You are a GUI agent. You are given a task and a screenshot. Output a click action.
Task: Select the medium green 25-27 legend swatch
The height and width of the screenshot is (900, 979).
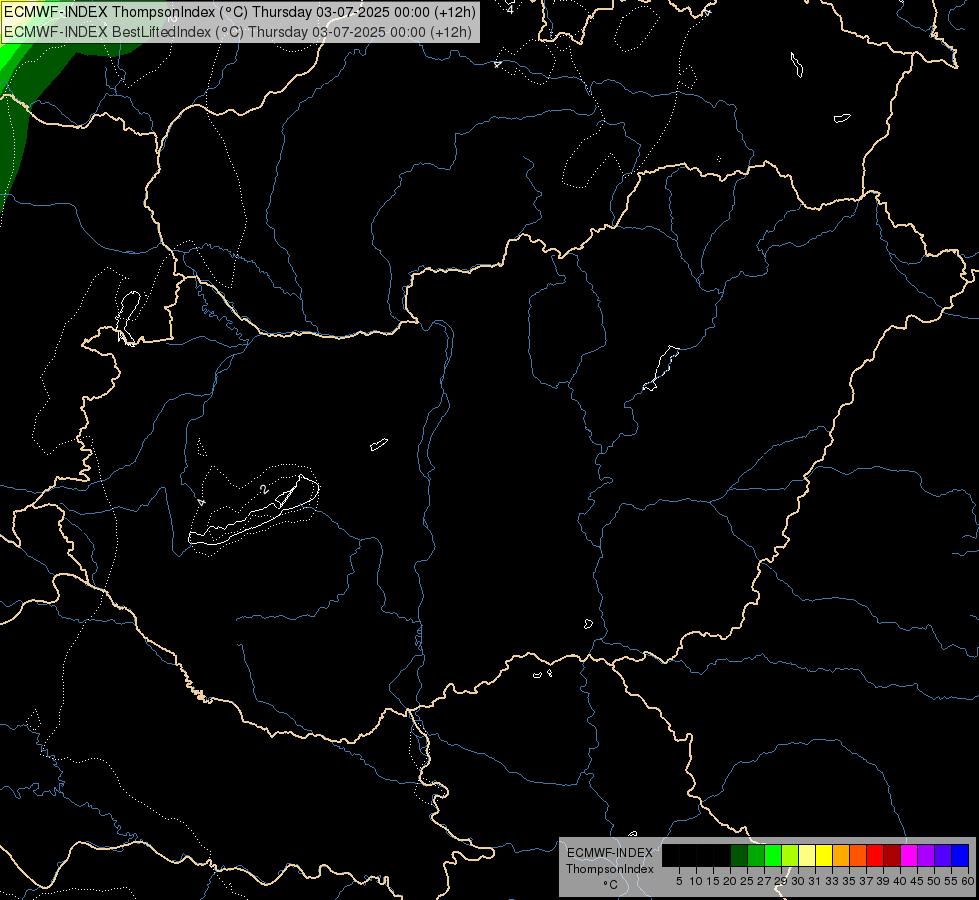(x=756, y=855)
